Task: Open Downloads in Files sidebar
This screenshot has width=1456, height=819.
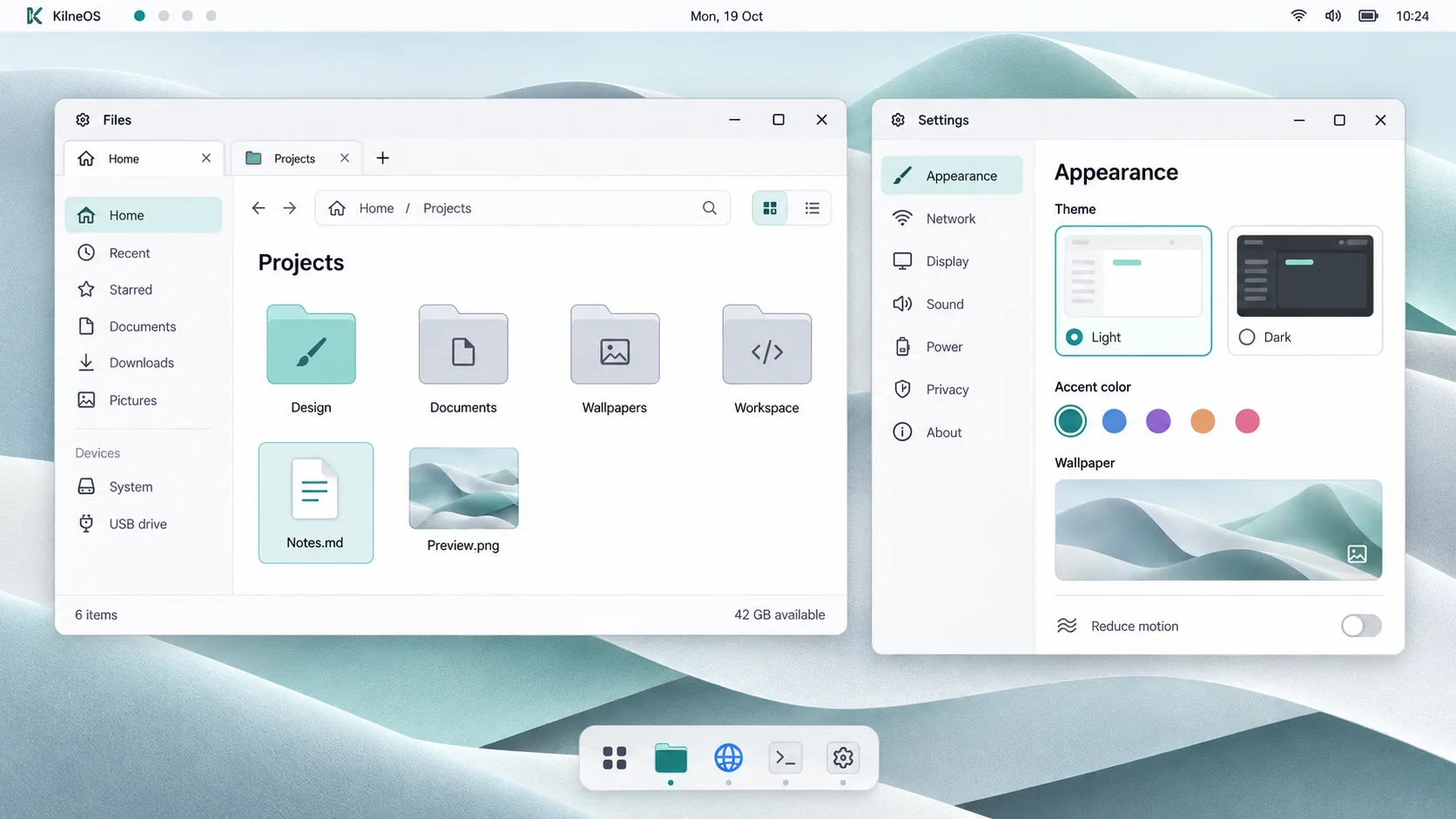Action: pos(144,362)
